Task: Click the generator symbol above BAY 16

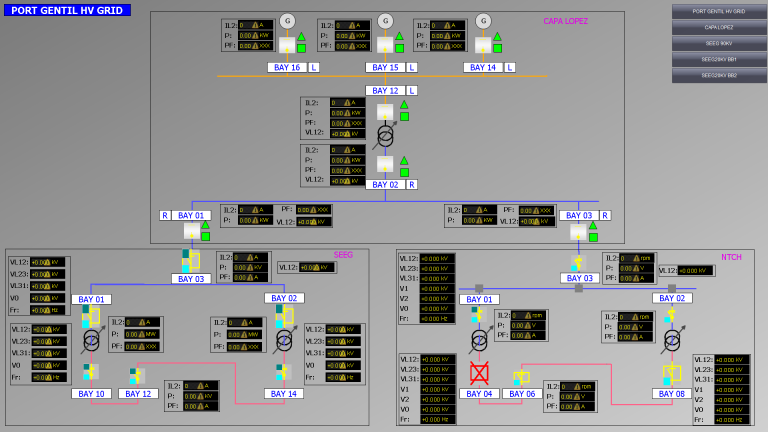Action: coord(287,21)
